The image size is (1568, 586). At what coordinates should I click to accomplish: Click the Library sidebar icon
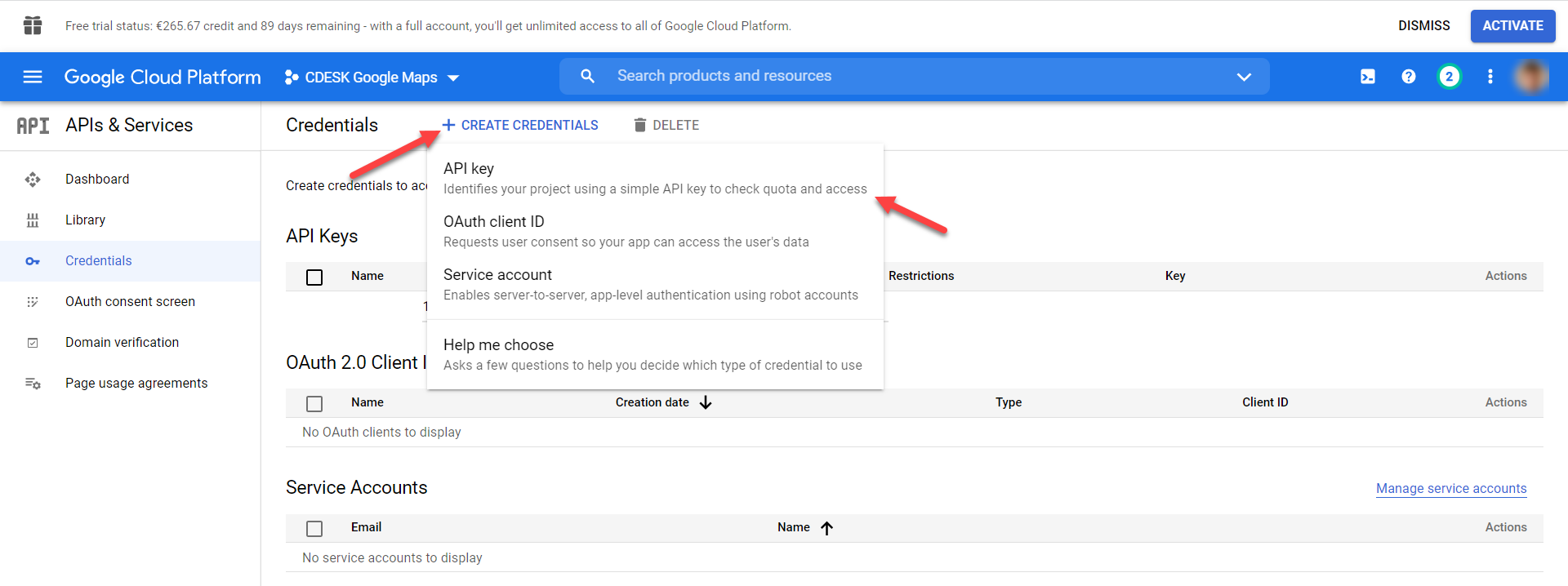pos(33,220)
